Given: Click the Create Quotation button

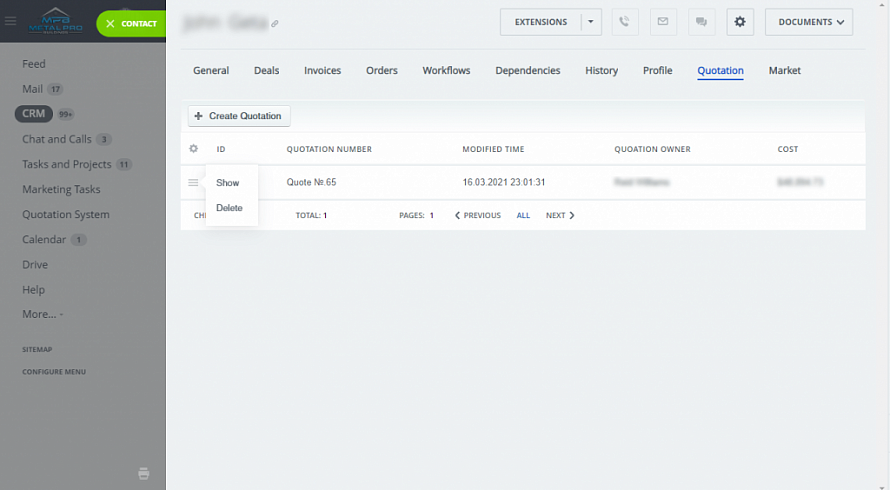Looking at the screenshot, I should (x=239, y=116).
